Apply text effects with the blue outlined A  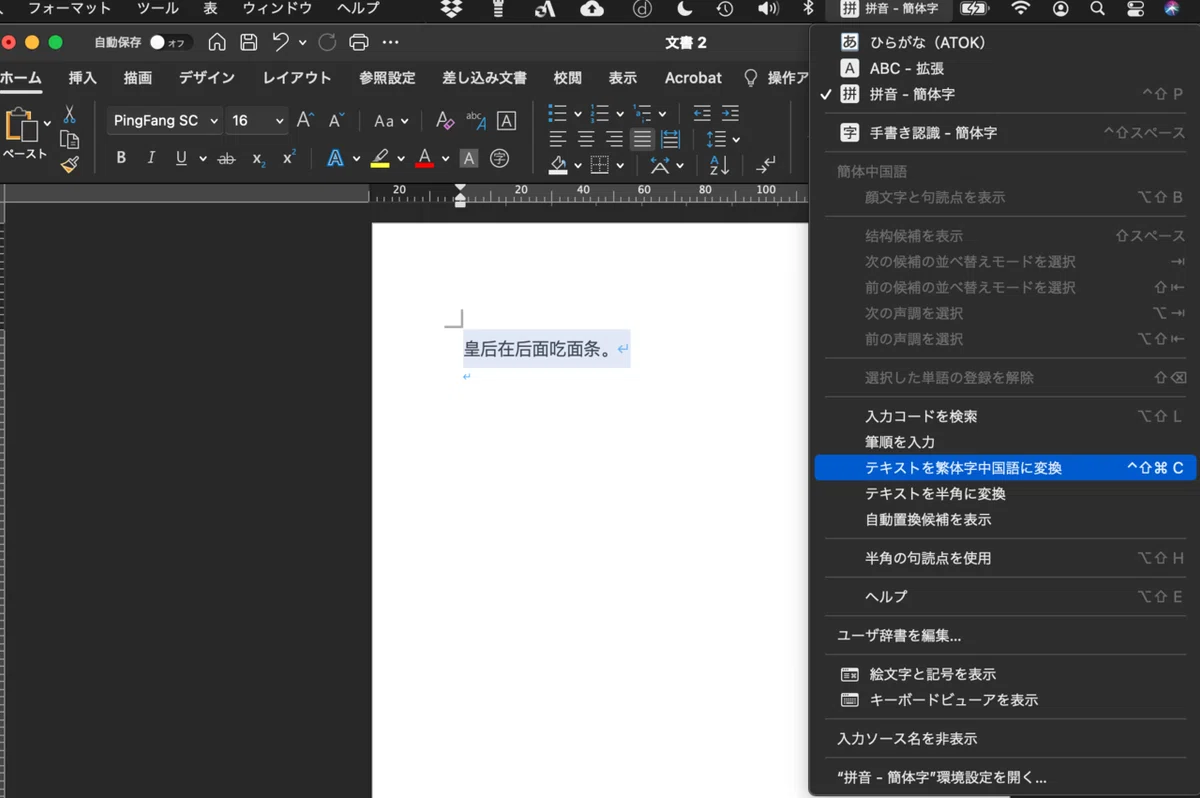[x=335, y=158]
